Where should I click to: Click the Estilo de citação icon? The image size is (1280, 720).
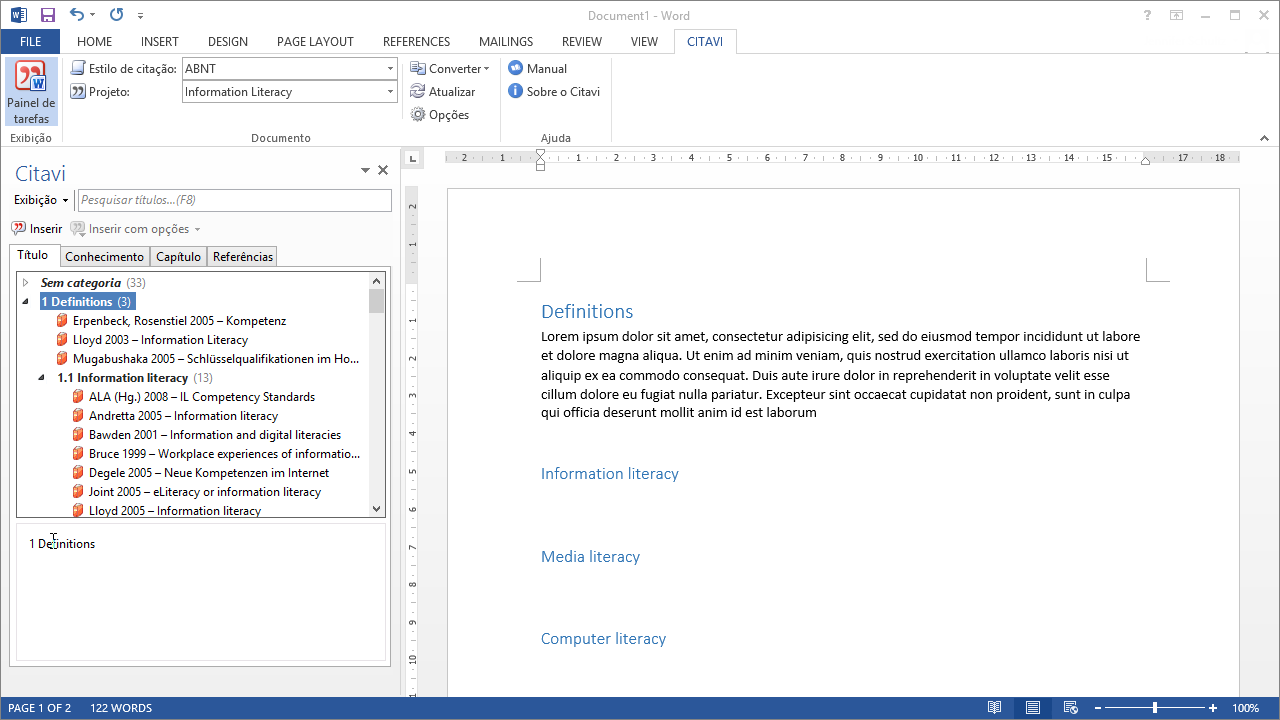coord(78,69)
